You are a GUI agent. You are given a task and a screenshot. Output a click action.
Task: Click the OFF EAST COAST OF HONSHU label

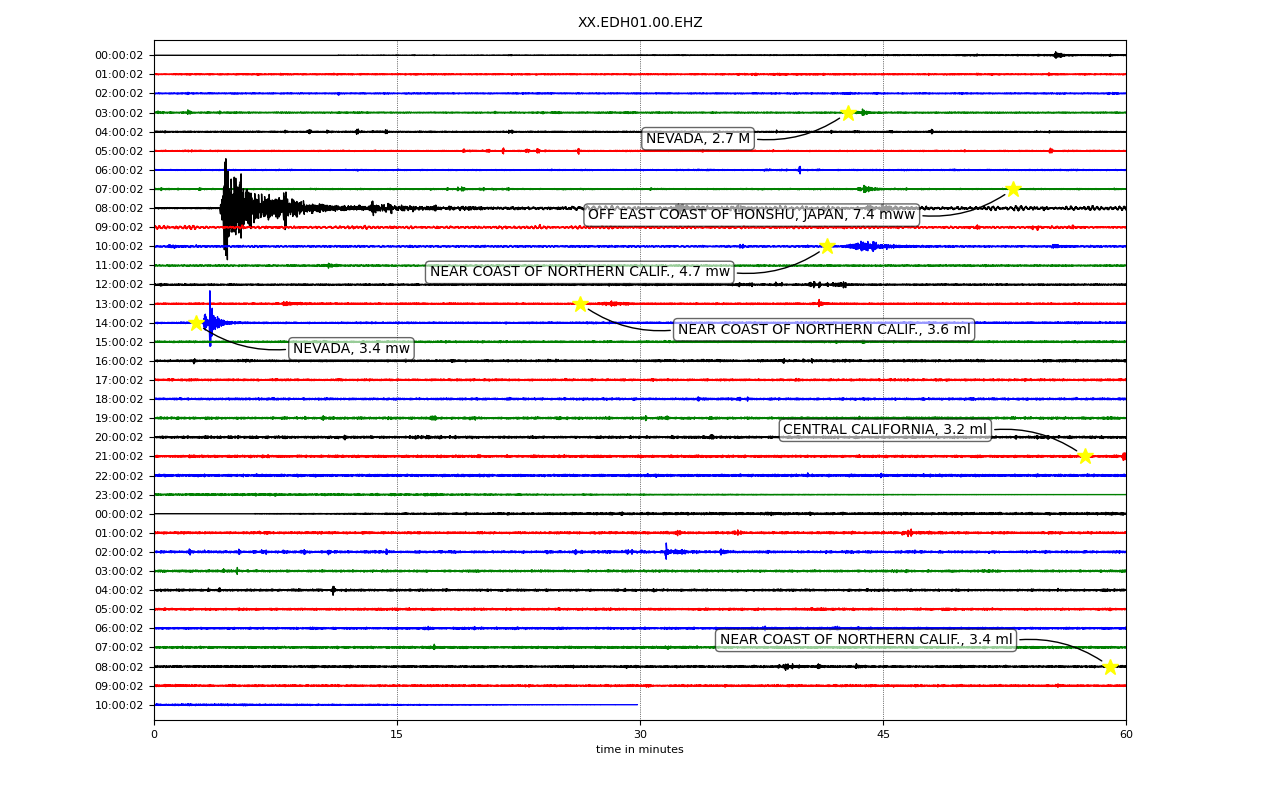pos(752,215)
